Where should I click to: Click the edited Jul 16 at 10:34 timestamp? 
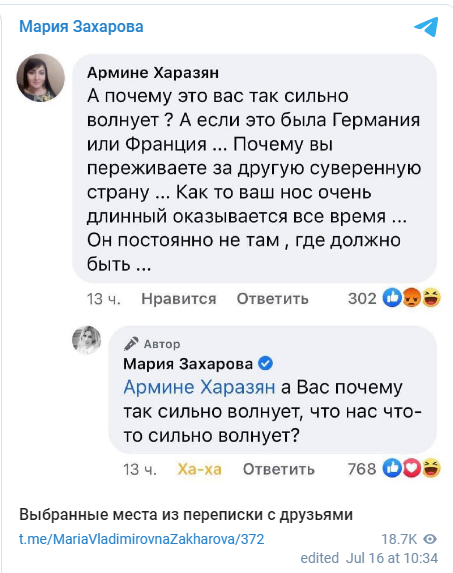[369, 558]
